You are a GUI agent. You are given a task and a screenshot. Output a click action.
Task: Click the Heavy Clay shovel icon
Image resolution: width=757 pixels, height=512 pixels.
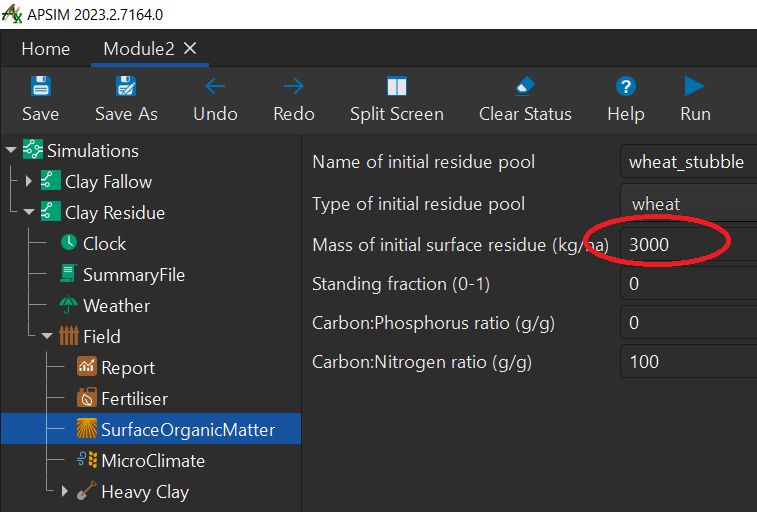click(86, 490)
